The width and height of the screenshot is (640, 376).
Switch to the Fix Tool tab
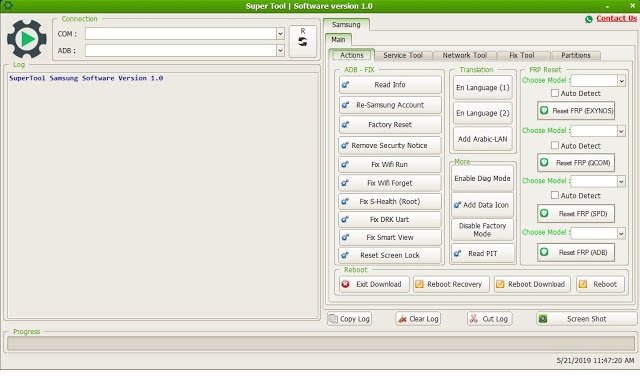pos(522,55)
